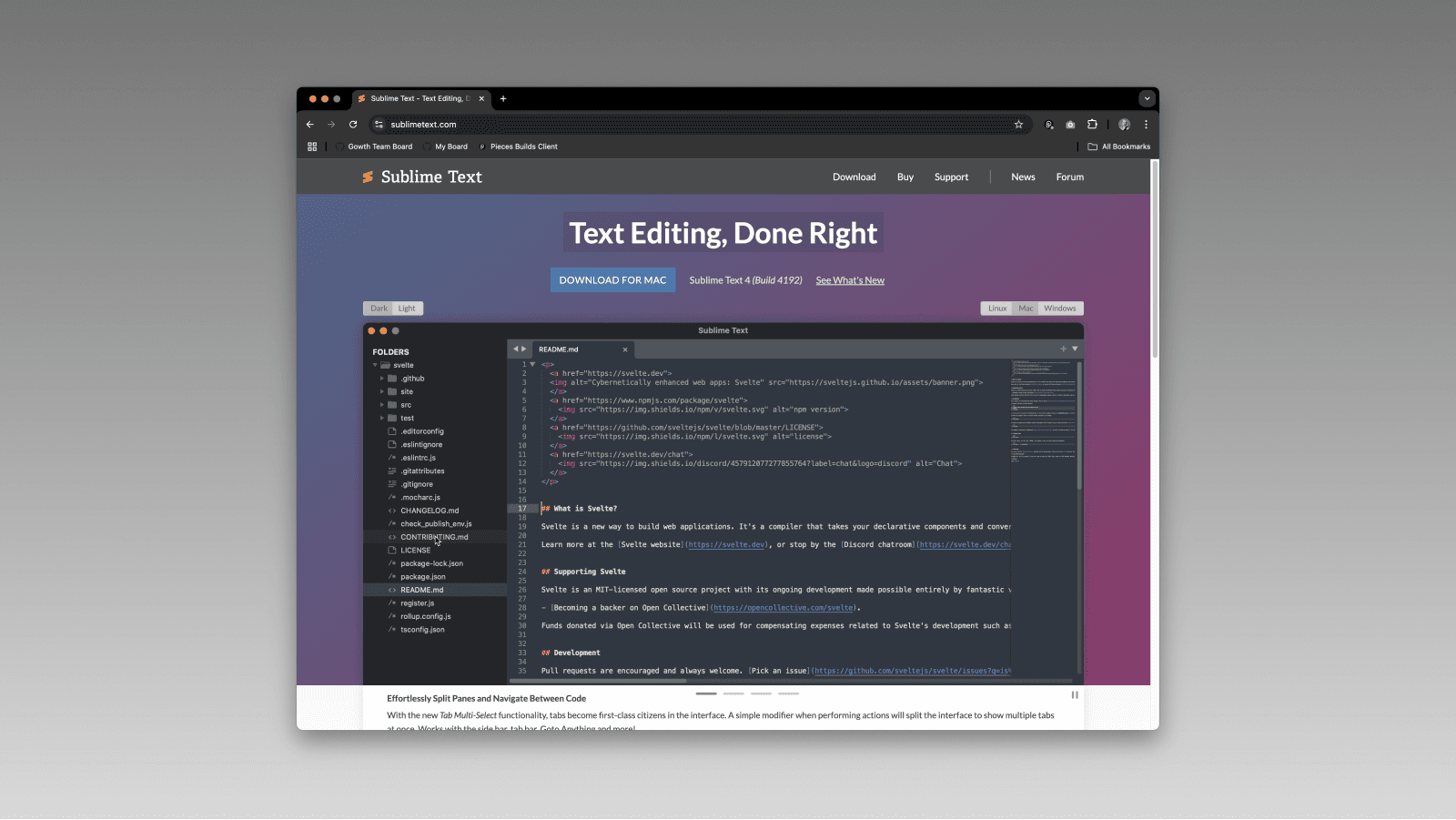This screenshot has height=820, width=1456.
Task: Open the tab search dropdown
Action: click(x=1147, y=98)
